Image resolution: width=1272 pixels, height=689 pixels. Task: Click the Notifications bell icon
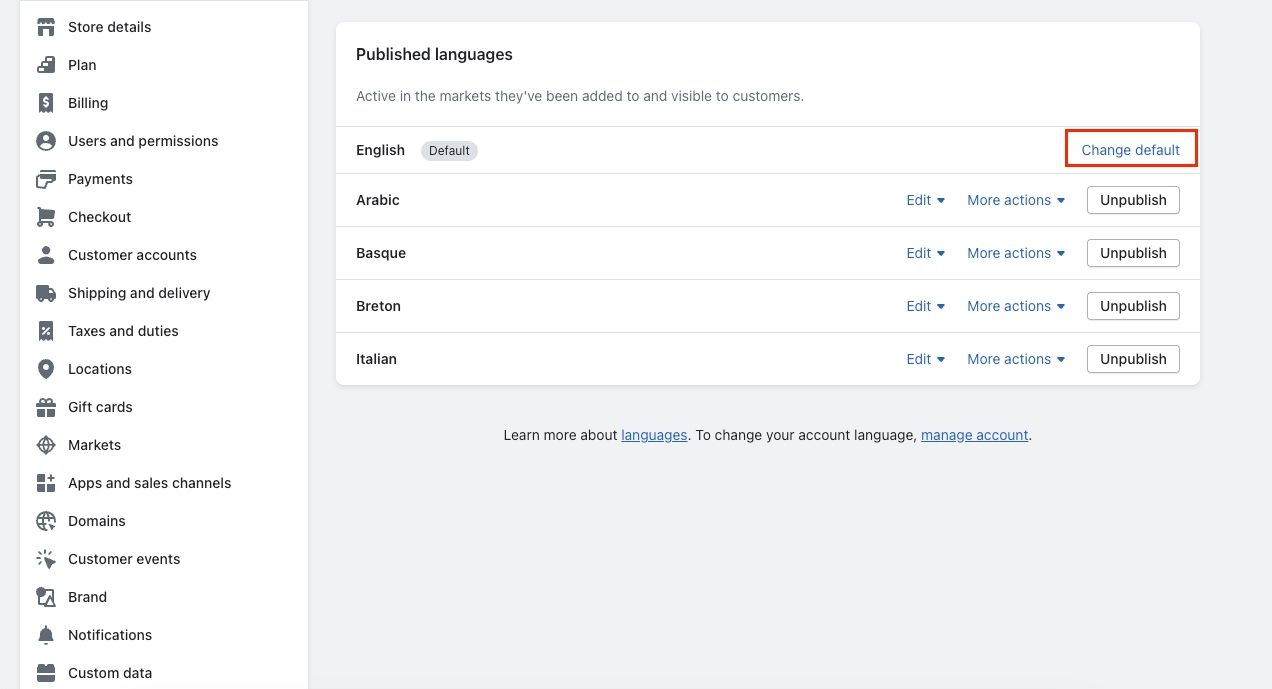click(x=46, y=635)
